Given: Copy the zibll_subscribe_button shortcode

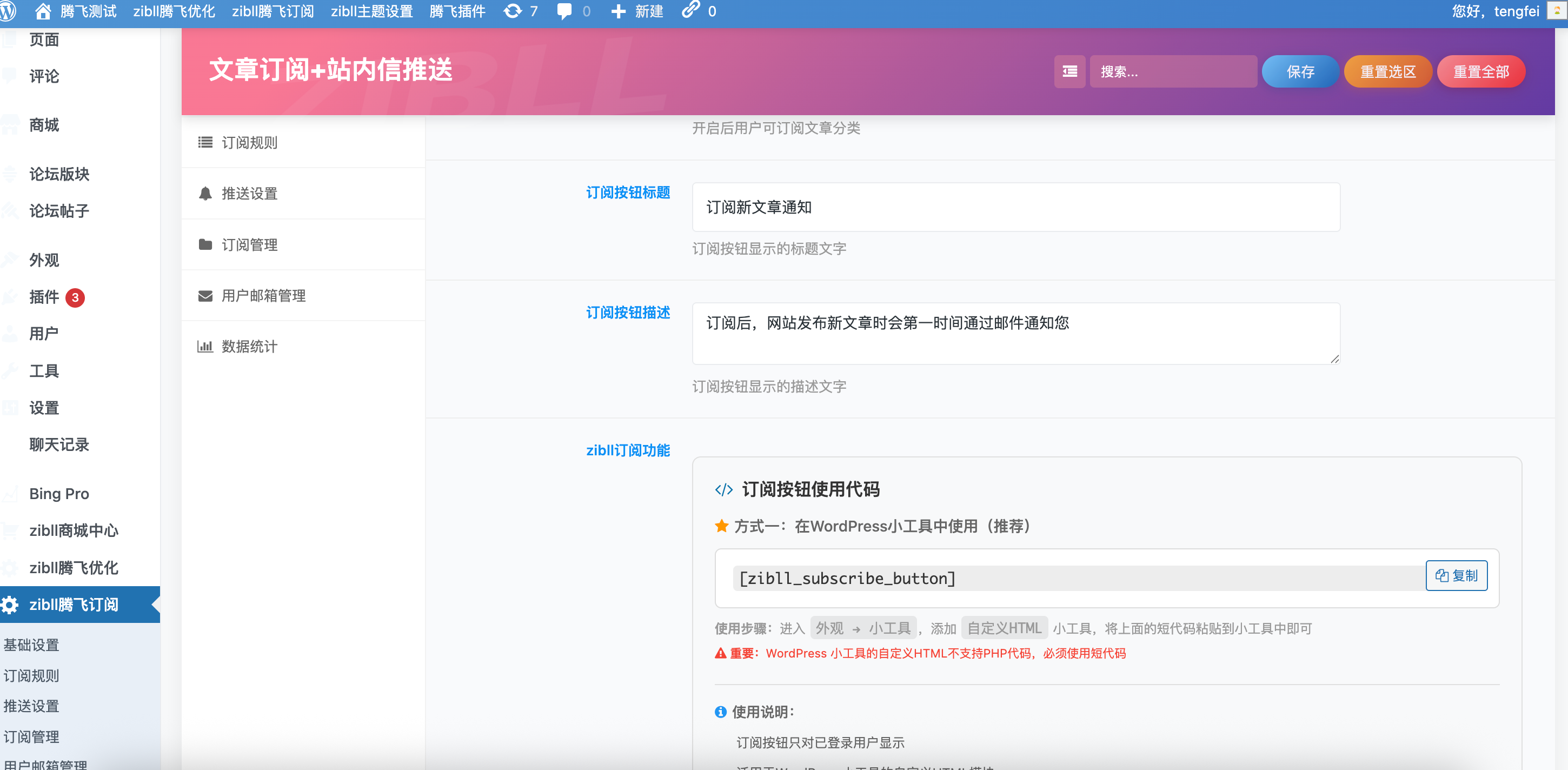Looking at the screenshot, I should (1457, 575).
